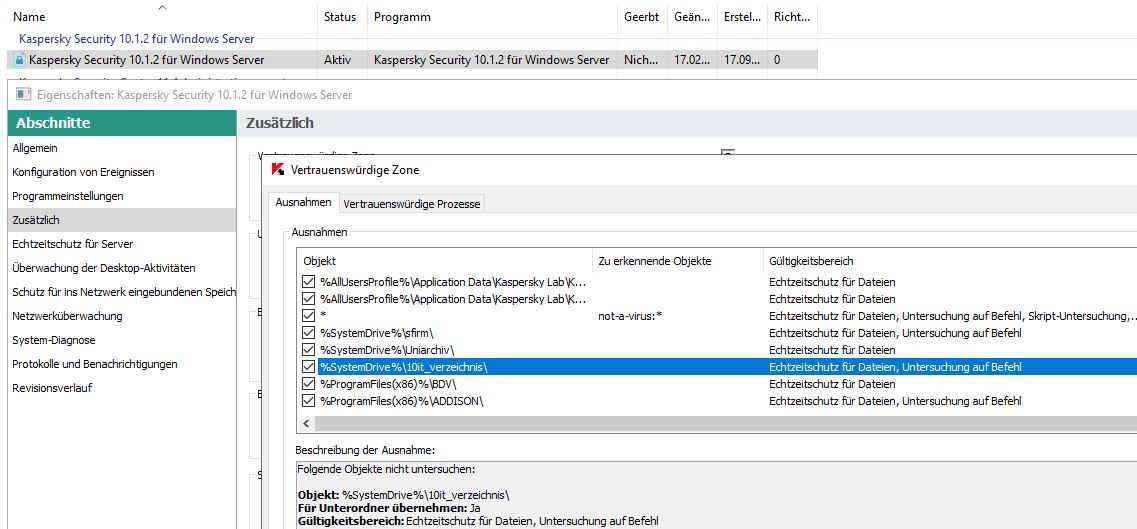Click the exclusions list horizontal scrollbar track
Image resolution: width=1137 pixels, height=529 pixels.
click(x=725, y=423)
